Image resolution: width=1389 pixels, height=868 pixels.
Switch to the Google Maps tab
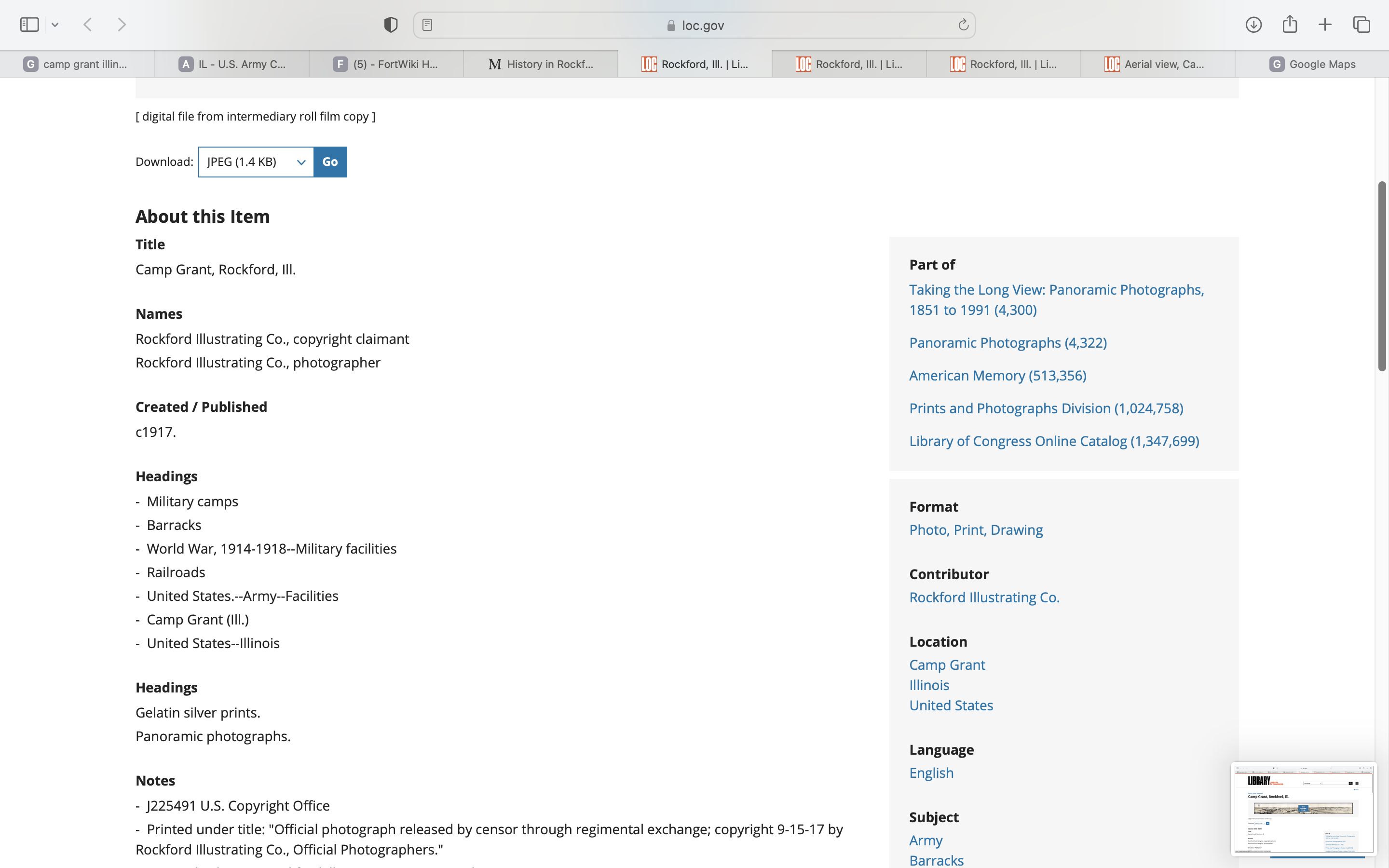click(1312, 64)
